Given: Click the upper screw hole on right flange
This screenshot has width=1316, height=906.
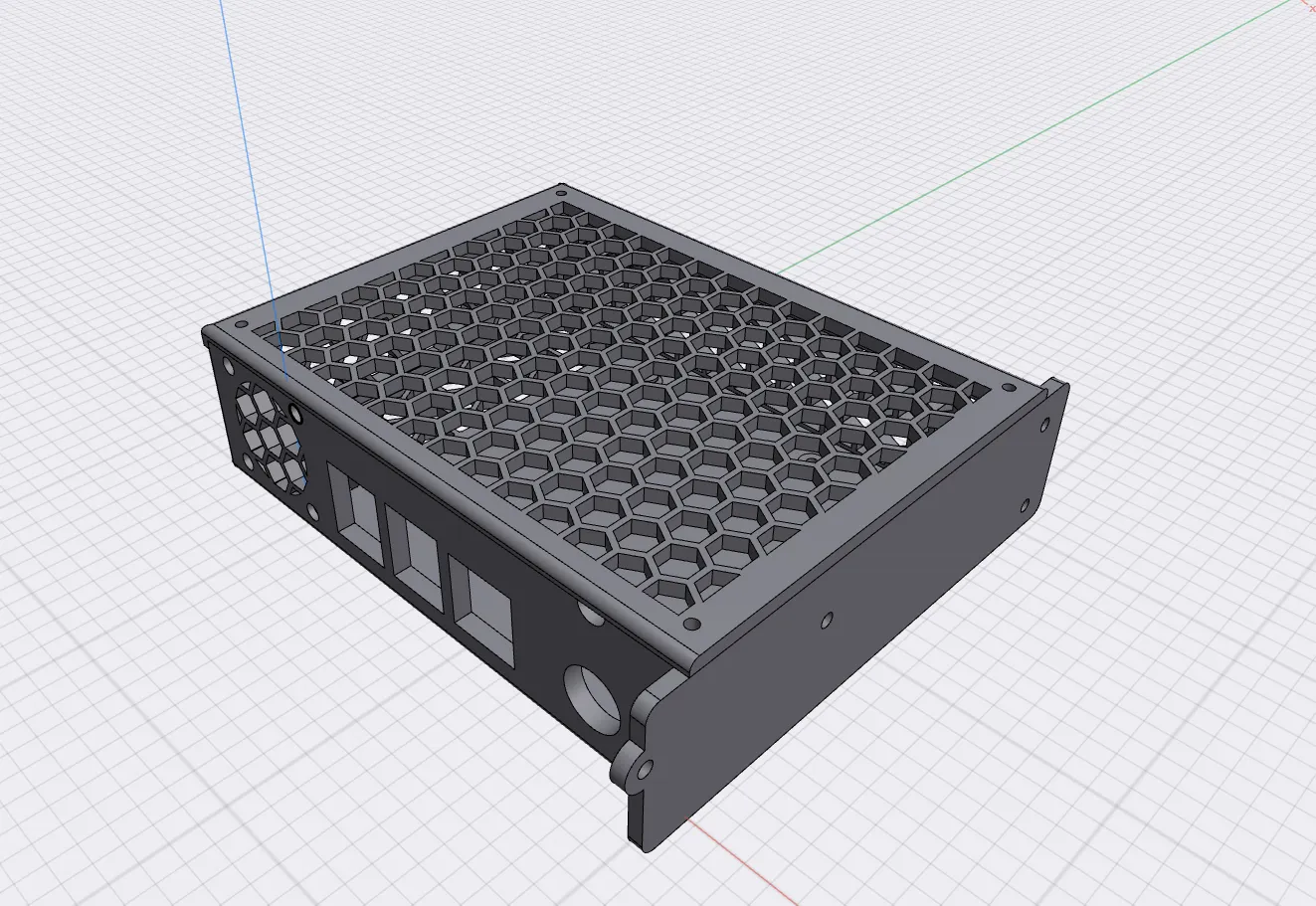Looking at the screenshot, I should click(x=1045, y=424).
